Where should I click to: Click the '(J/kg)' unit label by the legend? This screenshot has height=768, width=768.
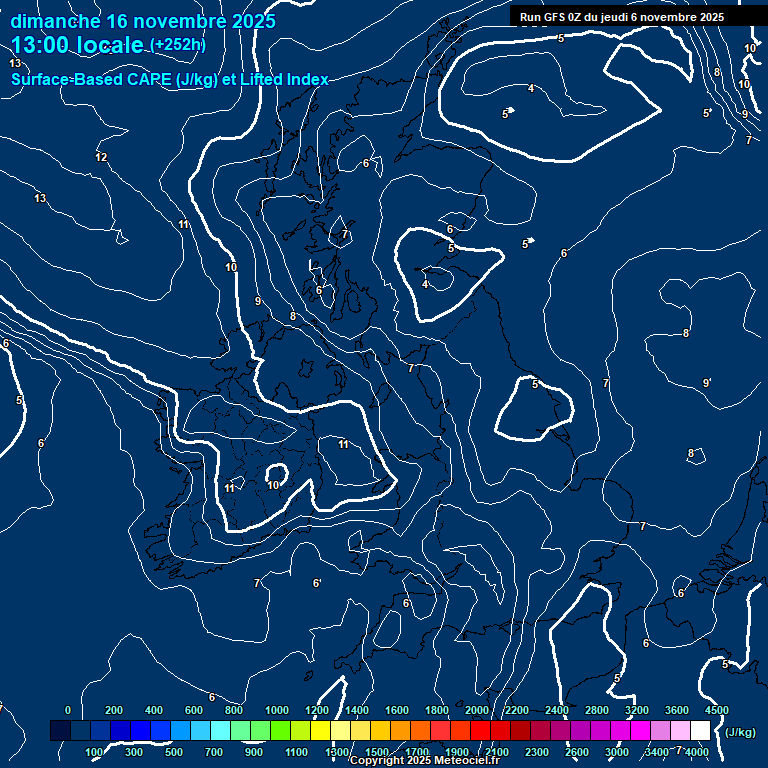740,732
